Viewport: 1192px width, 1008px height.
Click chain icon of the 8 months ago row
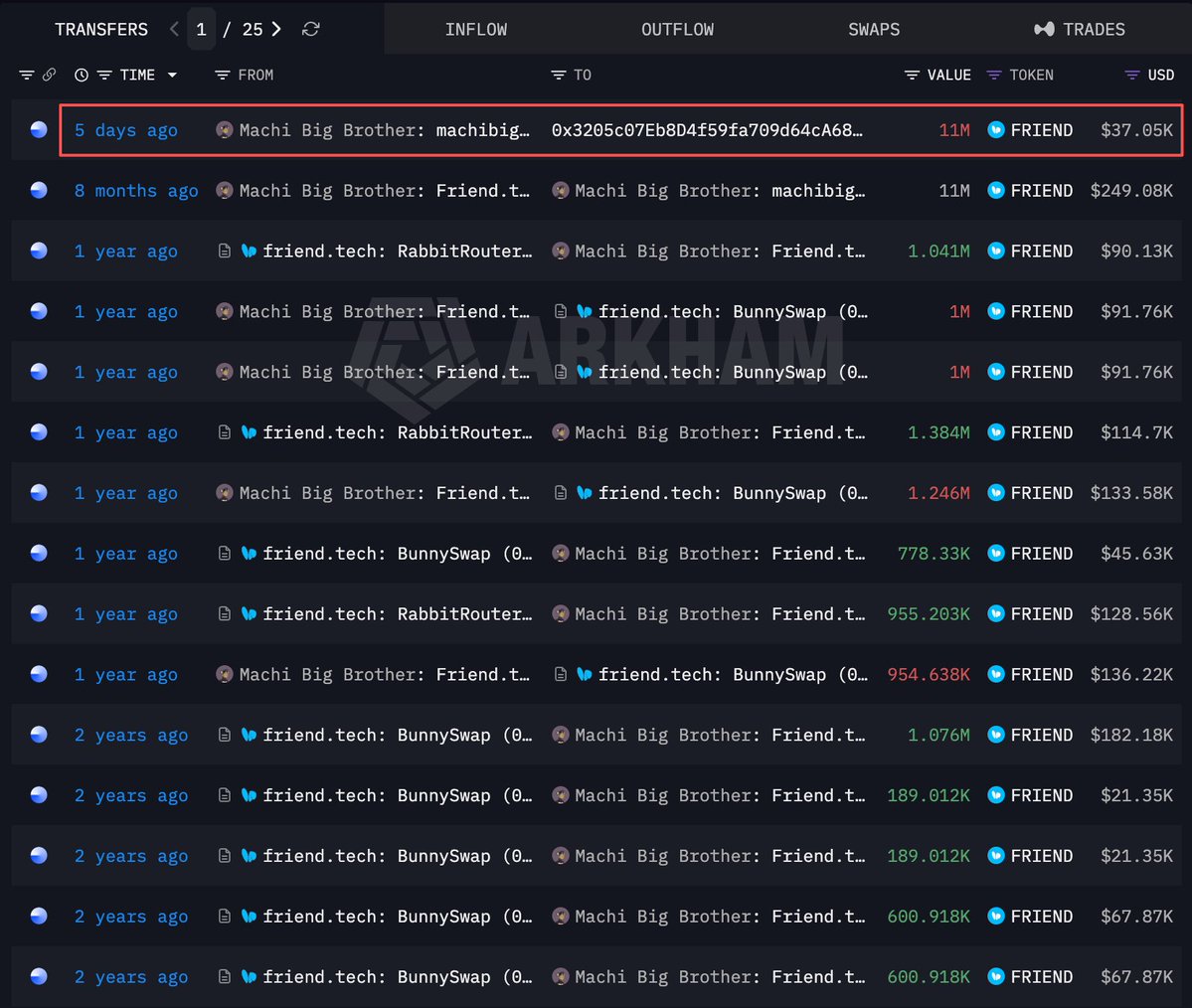[x=39, y=190]
